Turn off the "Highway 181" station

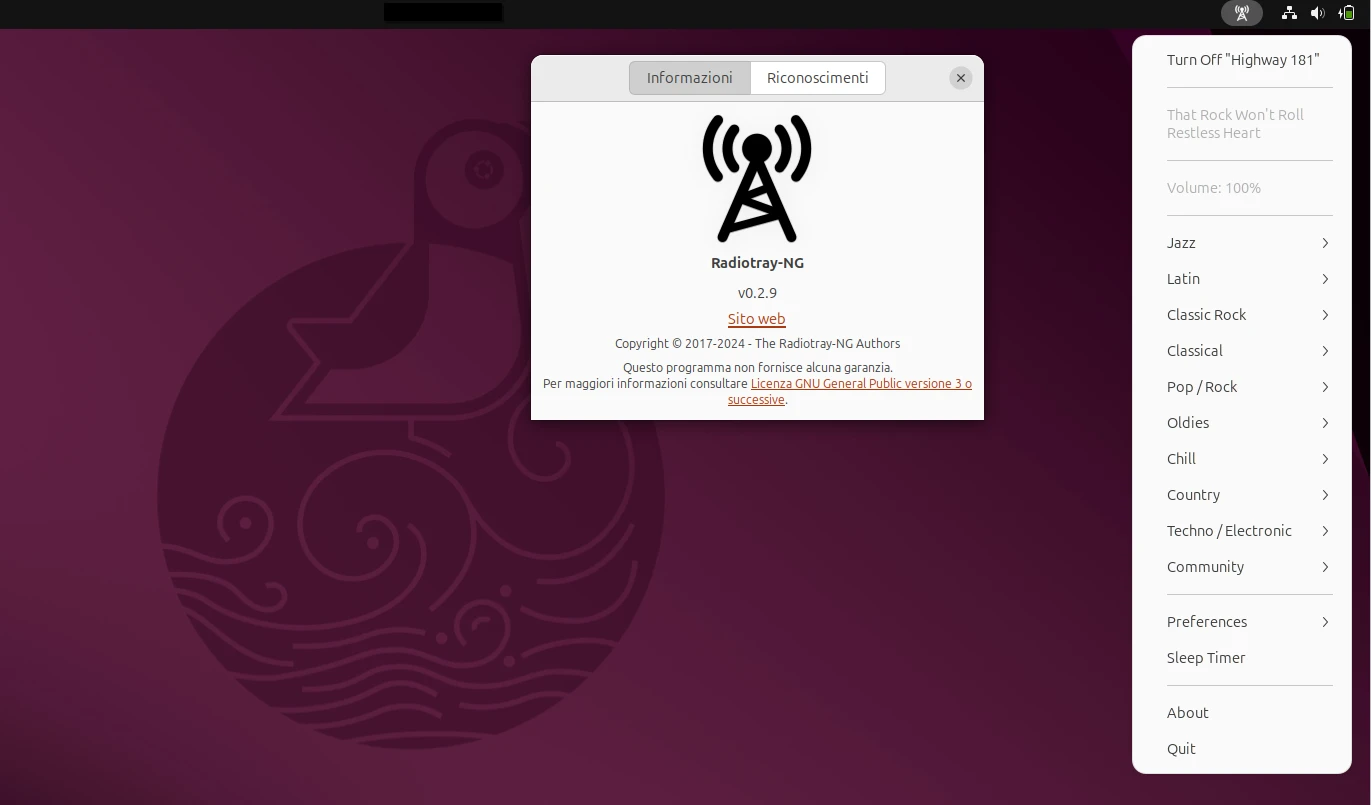(x=1243, y=60)
